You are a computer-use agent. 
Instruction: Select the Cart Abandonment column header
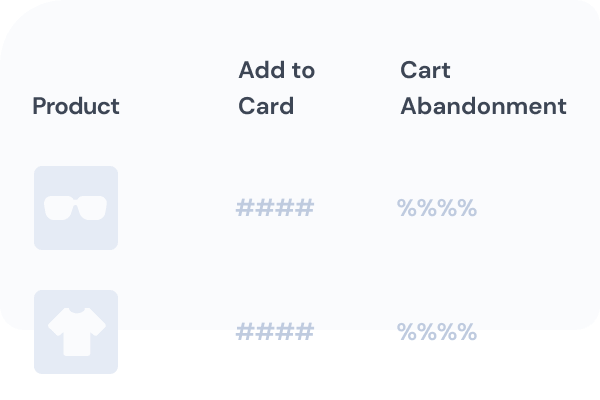tap(483, 88)
